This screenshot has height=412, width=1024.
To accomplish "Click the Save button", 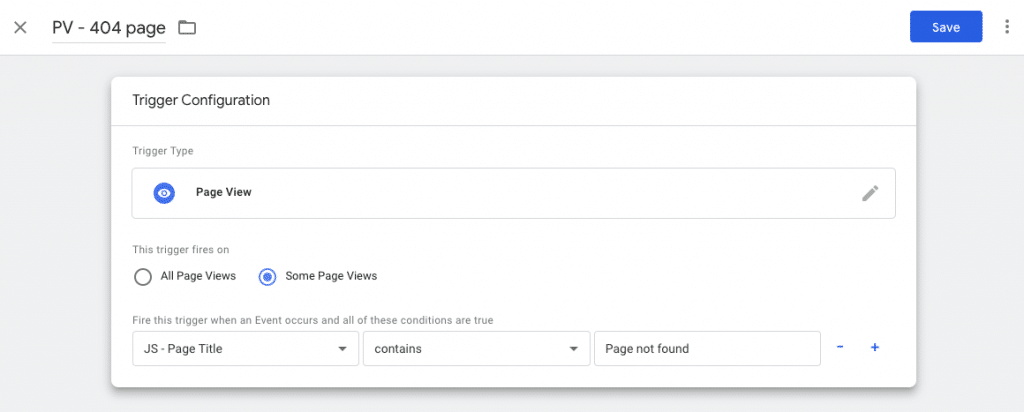I will tap(945, 27).
